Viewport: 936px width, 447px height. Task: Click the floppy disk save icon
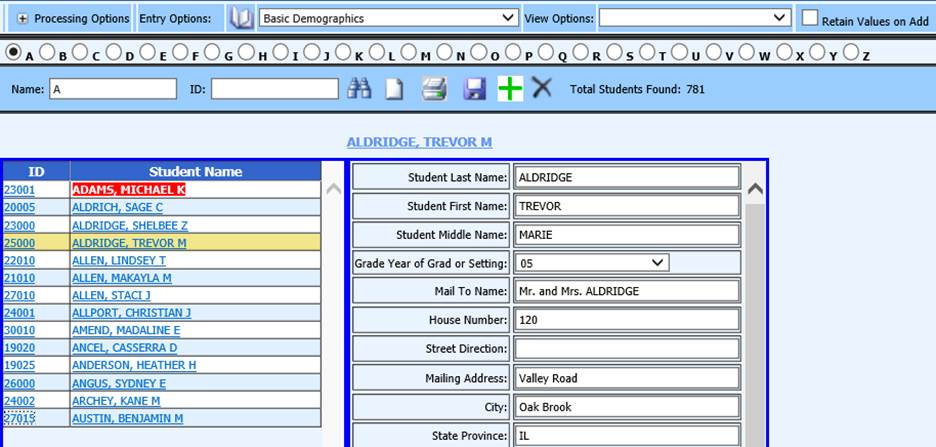[x=474, y=89]
